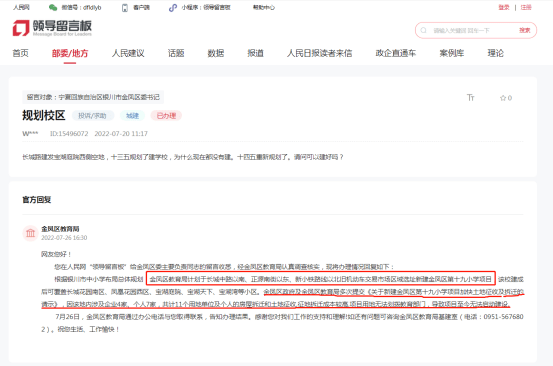This screenshot has height=366, width=553.
Task: Click the 帮助中心 help link
Action: tap(264, 7)
